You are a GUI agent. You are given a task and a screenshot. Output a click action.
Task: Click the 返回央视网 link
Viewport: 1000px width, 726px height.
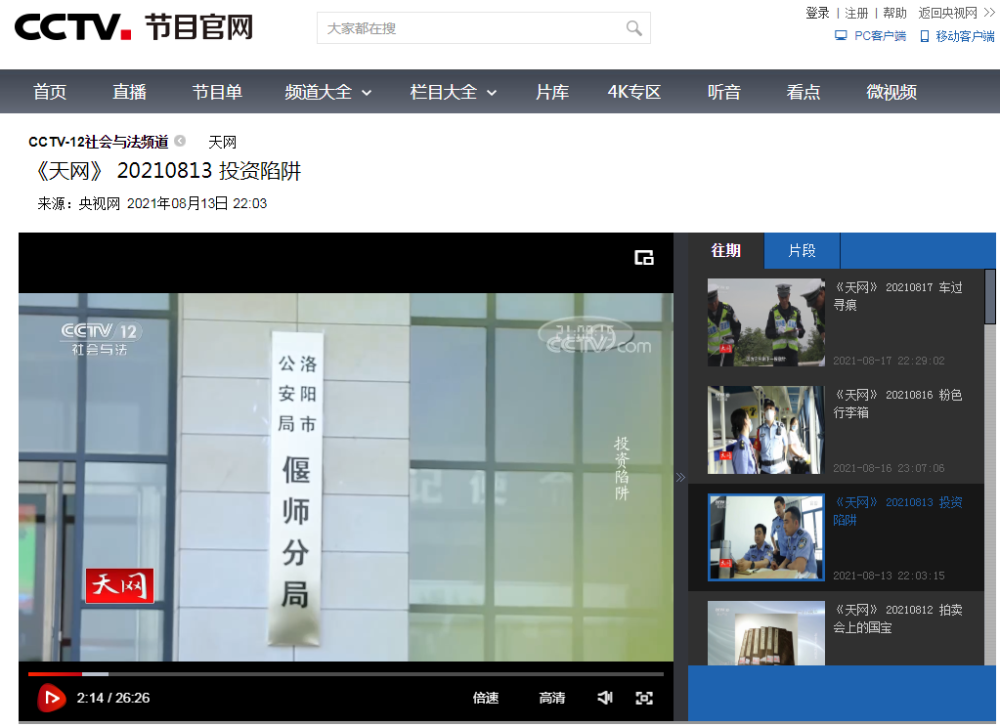tap(948, 13)
